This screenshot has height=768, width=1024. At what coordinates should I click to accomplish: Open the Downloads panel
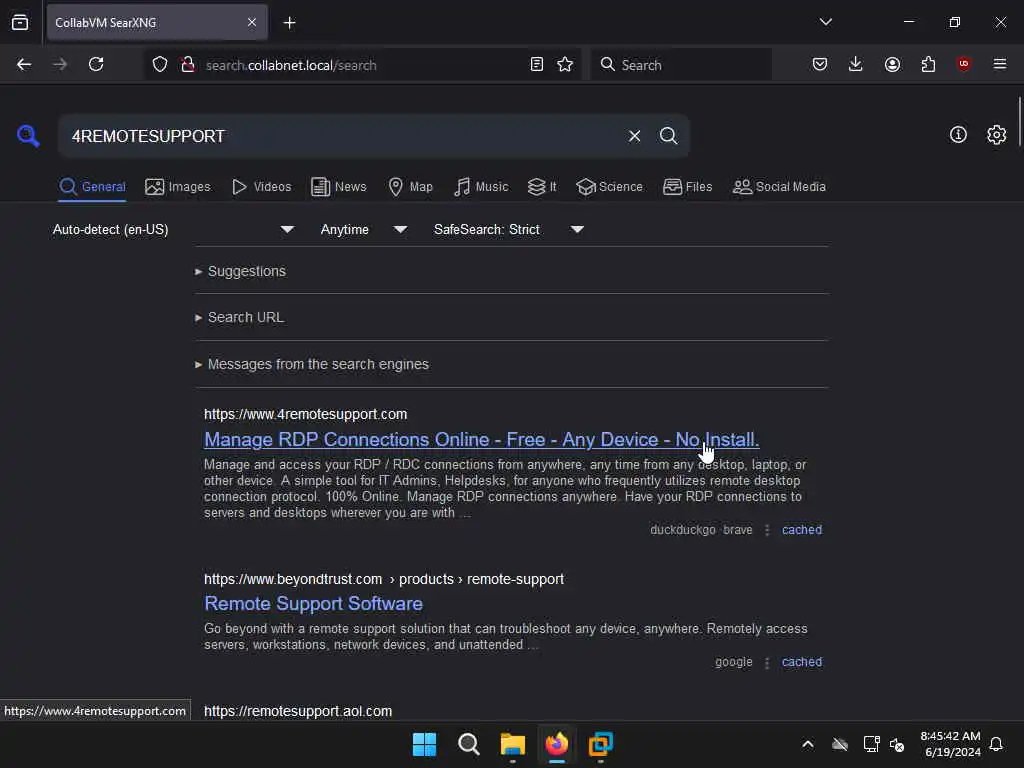tap(856, 64)
